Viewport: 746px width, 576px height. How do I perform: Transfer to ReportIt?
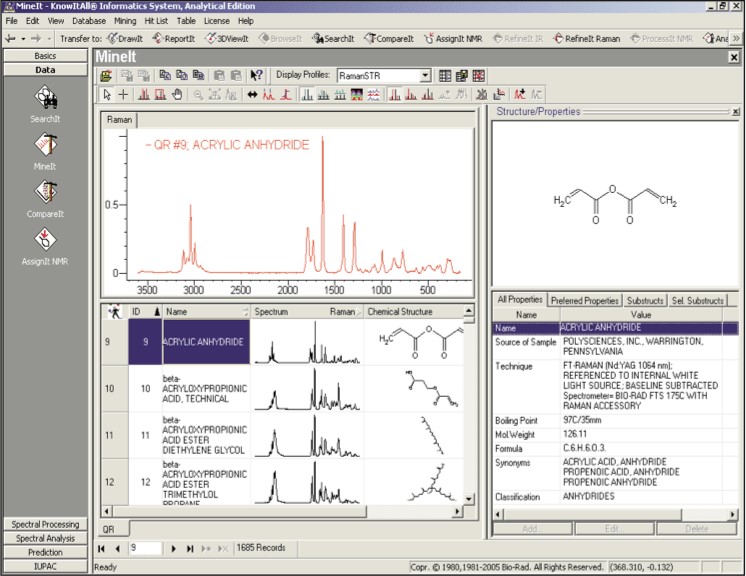tap(174, 39)
